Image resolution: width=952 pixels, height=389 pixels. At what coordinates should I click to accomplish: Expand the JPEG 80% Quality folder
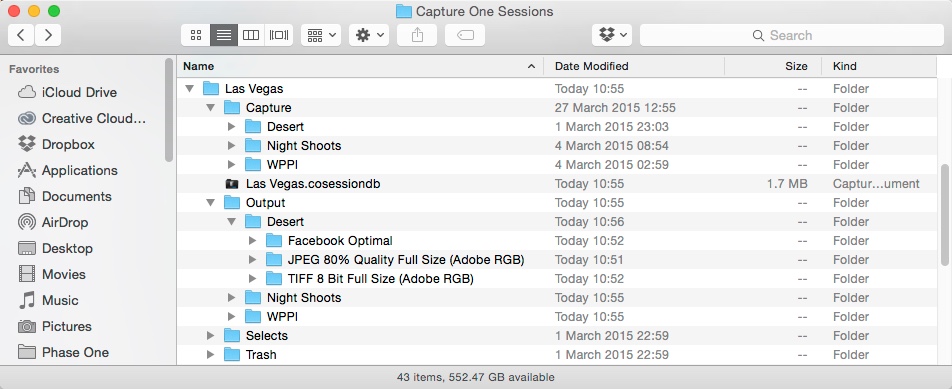click(x=253, y=260)
